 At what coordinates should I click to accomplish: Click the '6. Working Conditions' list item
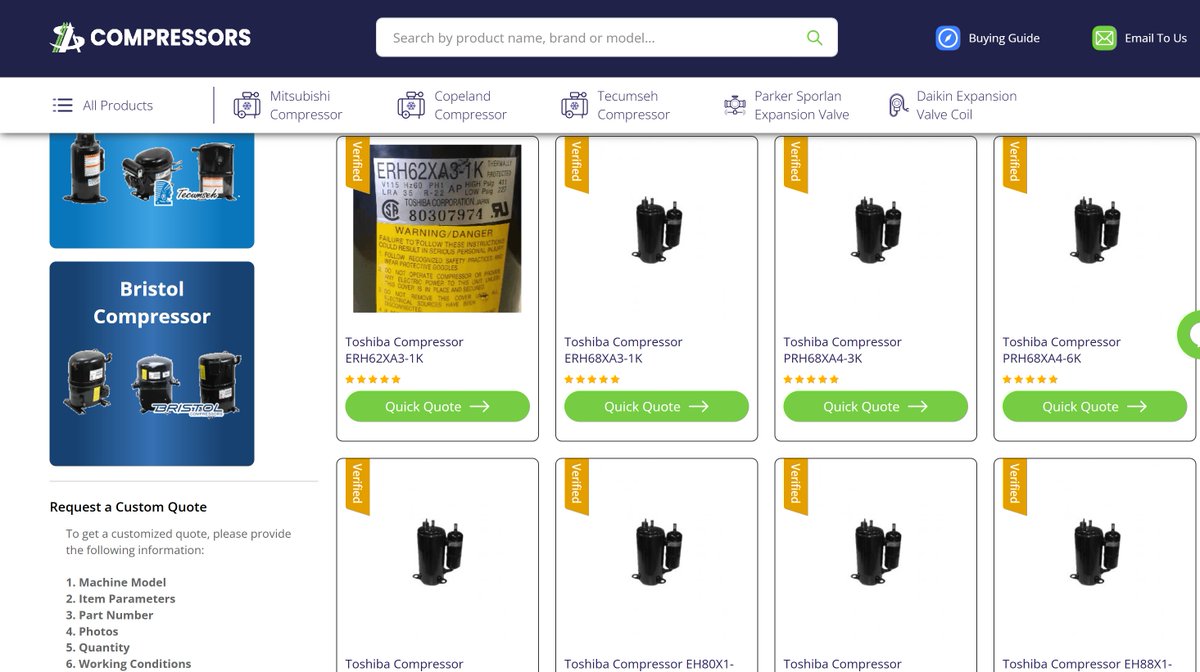pyautogui.click(x=128, y=664)
